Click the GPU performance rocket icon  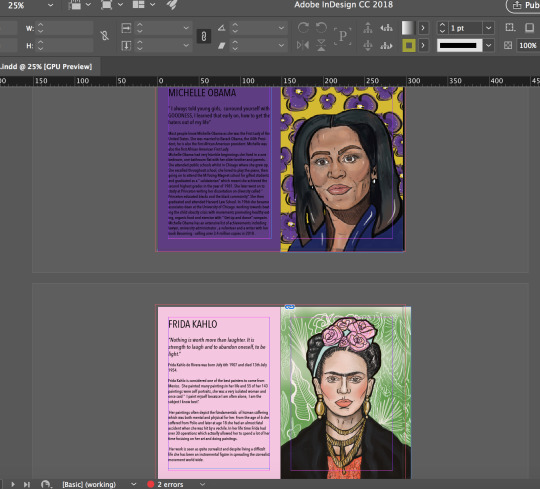pos(172,4)
